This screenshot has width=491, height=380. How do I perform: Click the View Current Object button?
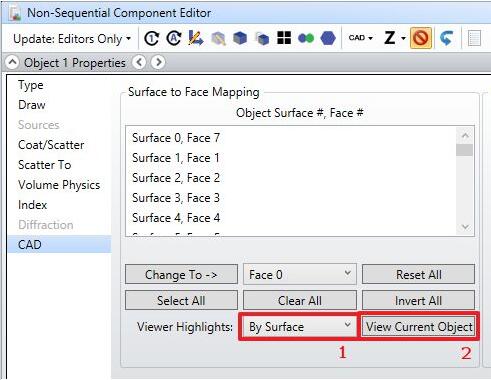point(419,326)
